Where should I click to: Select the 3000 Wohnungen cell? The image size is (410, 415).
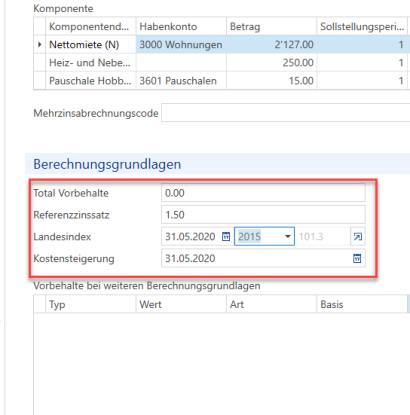[181, 44]
